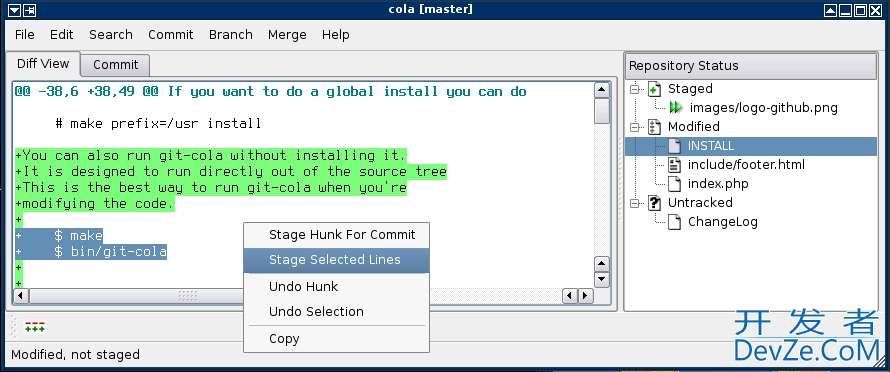The width and height of the screenshot is (890, 372).
Task: Click the red/green diff status icon
Action: (35, 327)
